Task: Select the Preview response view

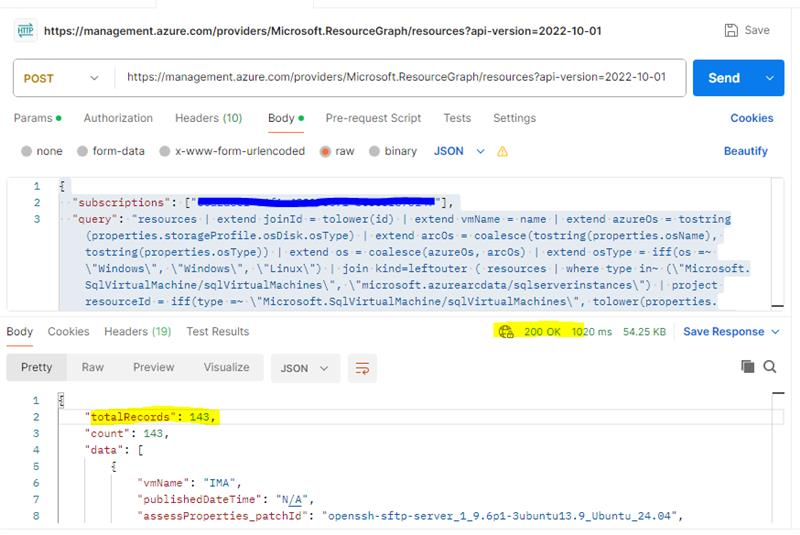Action: pyautogui.click(x=154, y=367)
